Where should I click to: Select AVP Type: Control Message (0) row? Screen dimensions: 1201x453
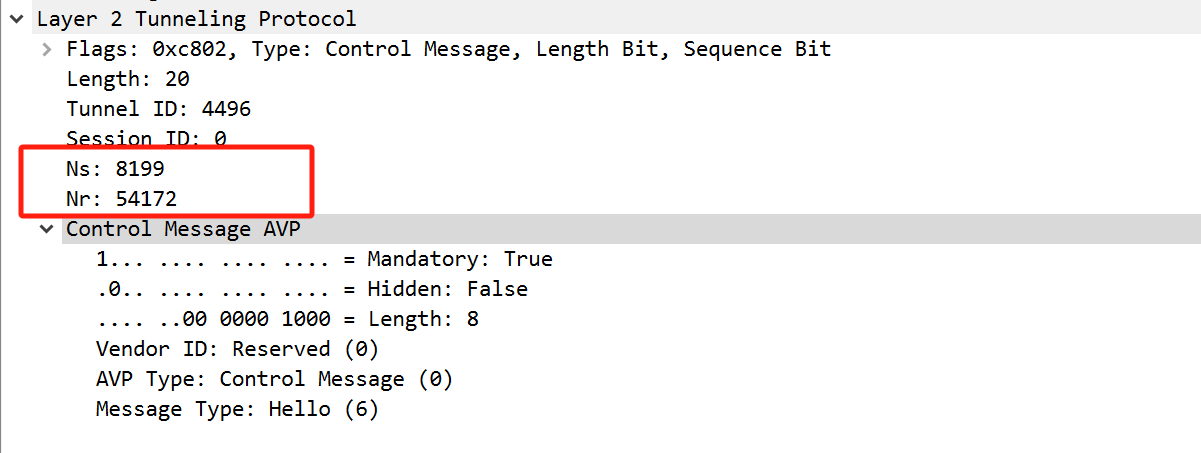[274, 379]
